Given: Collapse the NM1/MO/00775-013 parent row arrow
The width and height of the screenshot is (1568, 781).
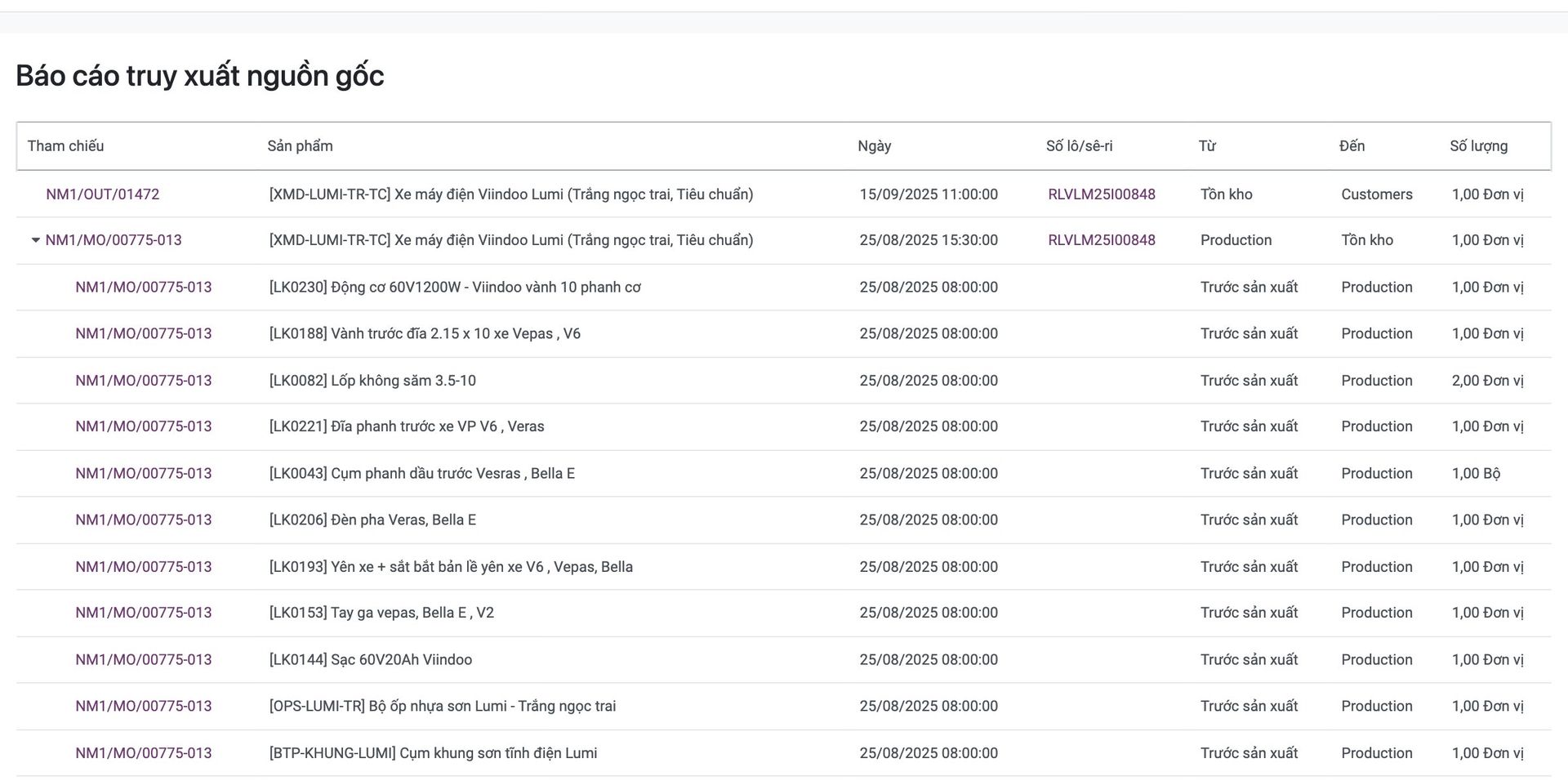Looking at the screenshot, I should click(35, 240).
